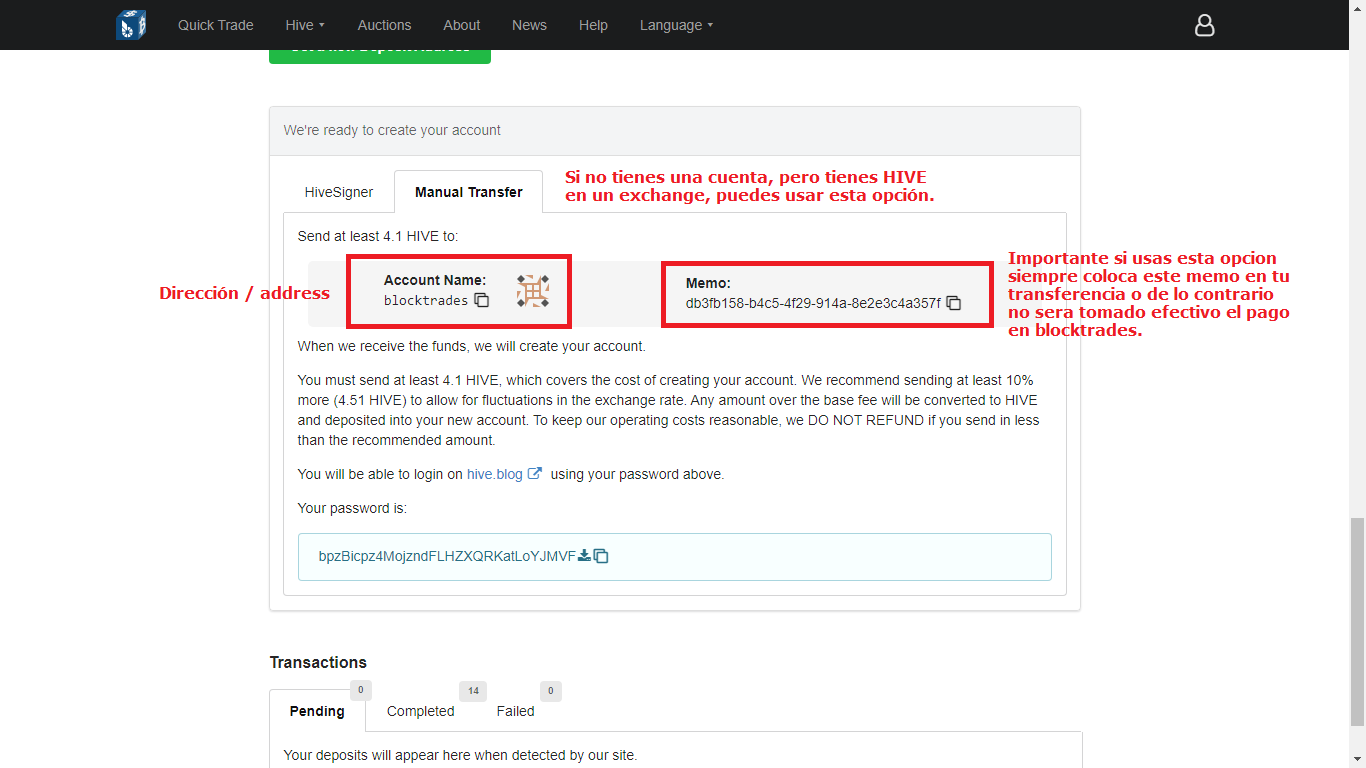
Task: Select the Manual Transfer tab
Action: point(469,192)
